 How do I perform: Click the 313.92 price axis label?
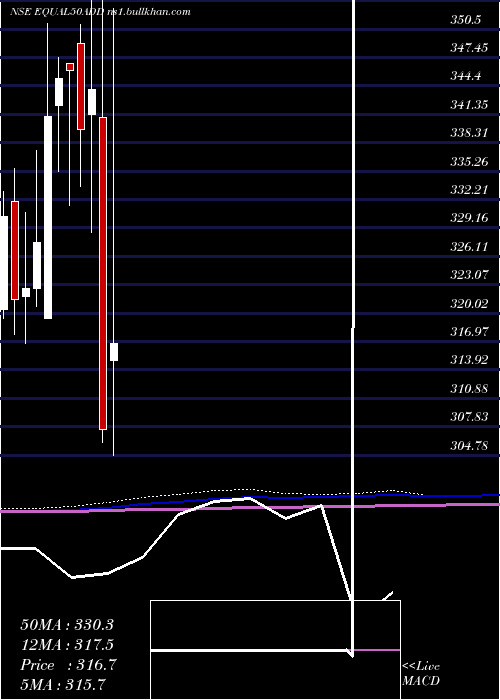pos(469,360)
